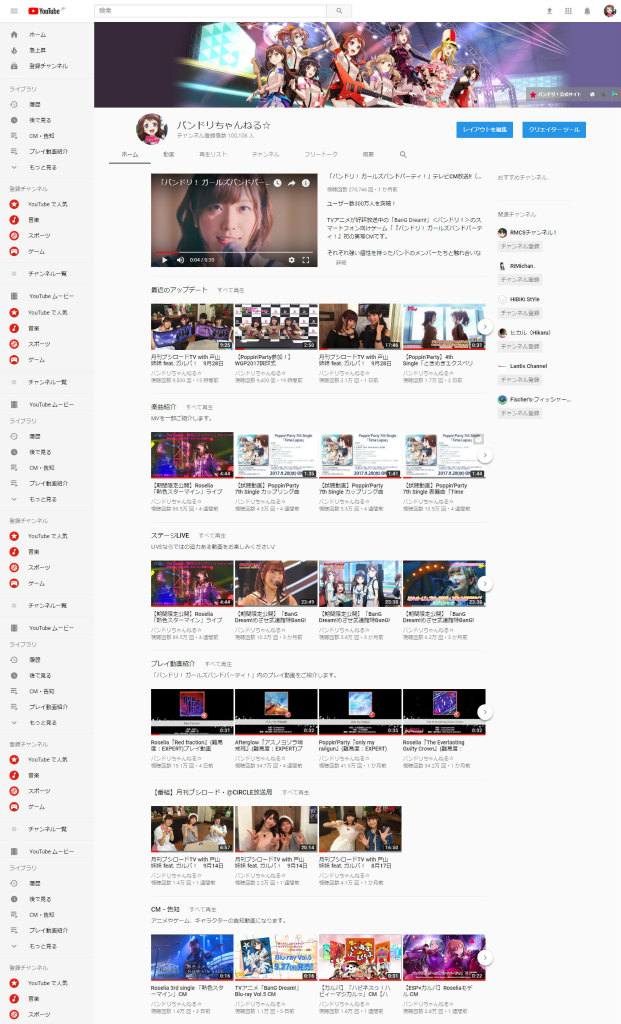Subscribe to the RMCSチャンネル!

click(520, 246)
